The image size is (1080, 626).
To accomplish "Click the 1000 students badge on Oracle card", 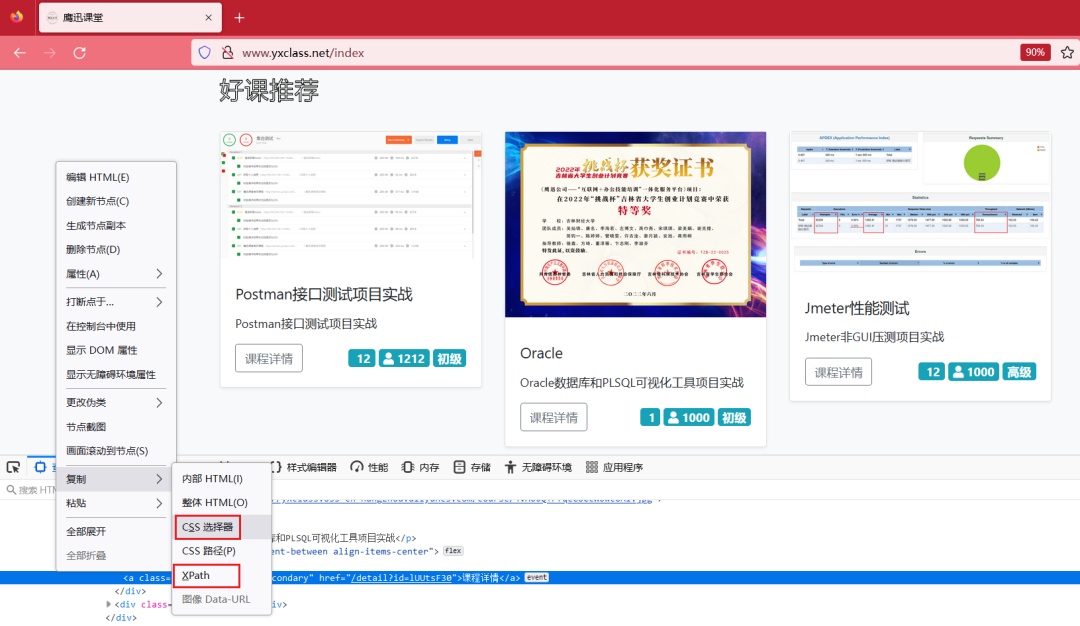I will (x=689, y=417).
